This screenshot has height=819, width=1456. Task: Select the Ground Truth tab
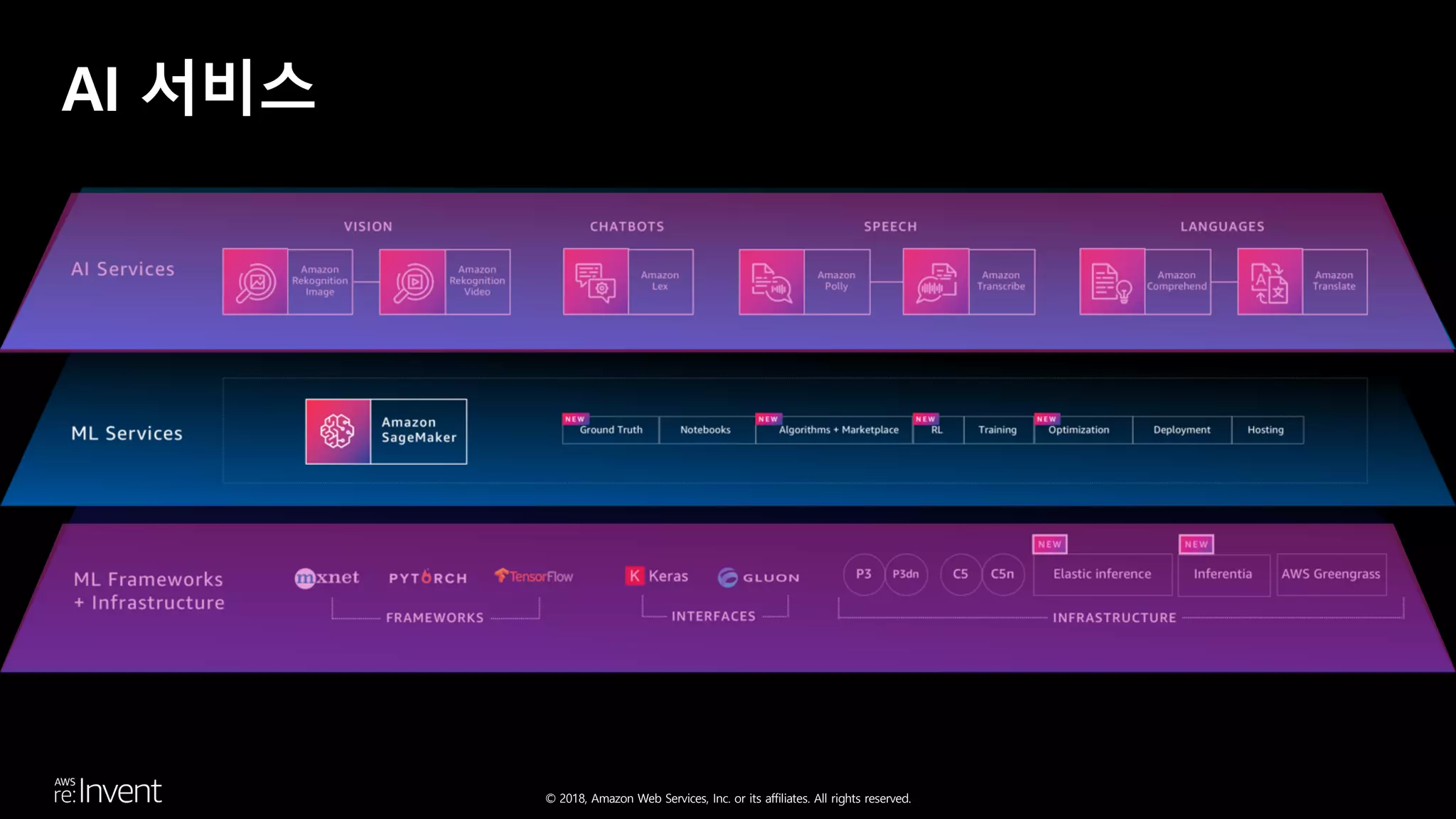[x=611, y=430]
